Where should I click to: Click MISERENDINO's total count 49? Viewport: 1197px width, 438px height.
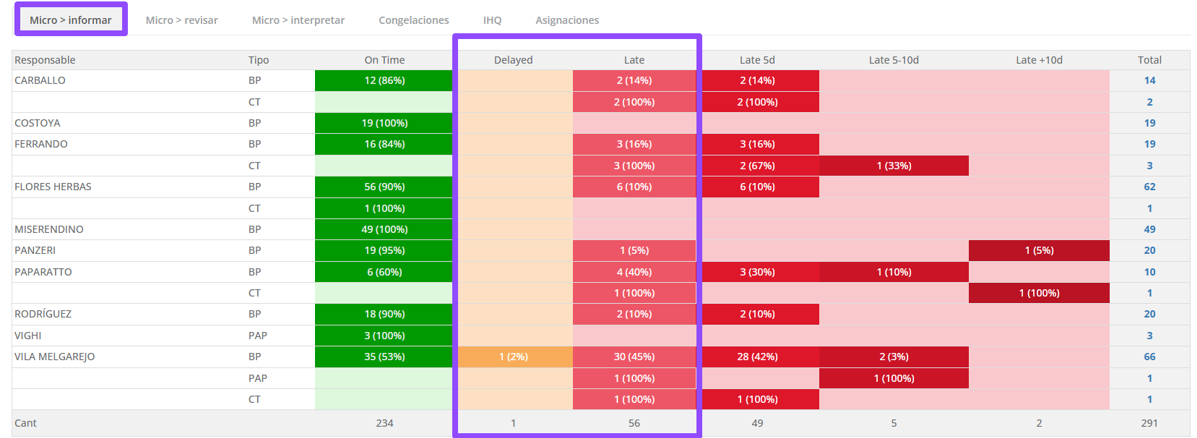tap(1149, 229)
